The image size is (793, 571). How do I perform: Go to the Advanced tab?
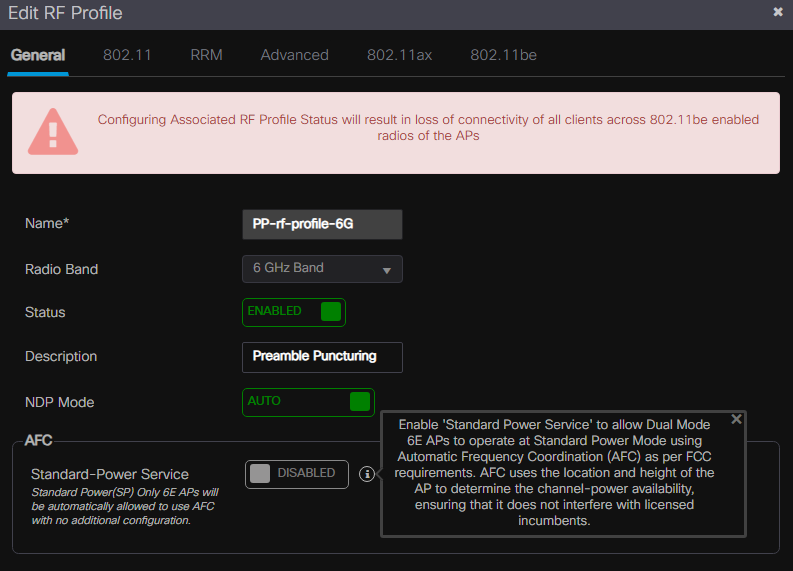click(294, 55)
